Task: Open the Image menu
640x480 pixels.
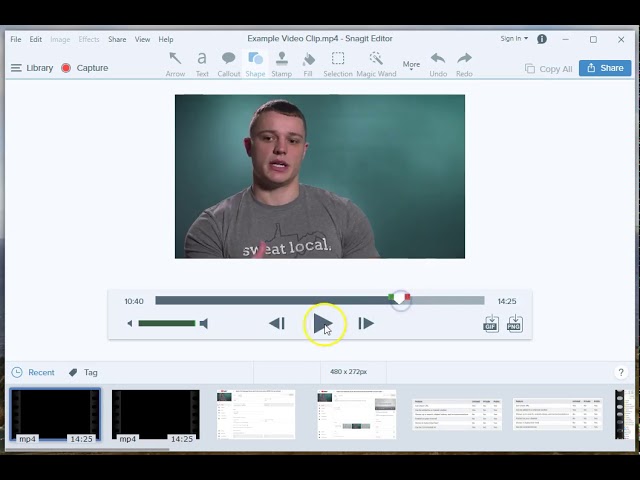Action: coord(60,39)
